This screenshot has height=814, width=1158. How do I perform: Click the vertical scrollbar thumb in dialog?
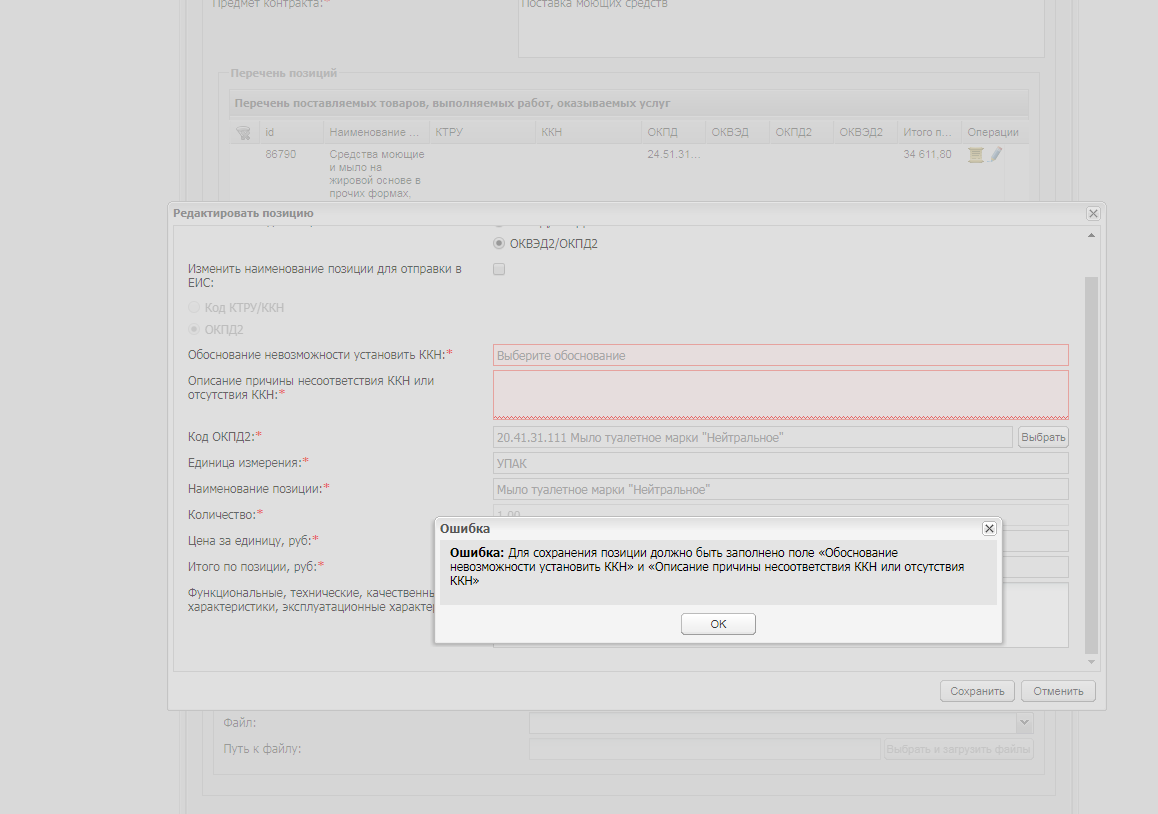click(x=1091, y=465)
